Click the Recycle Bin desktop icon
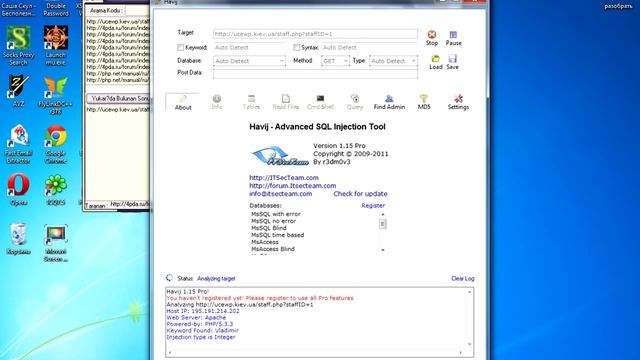This screenshot has height=360, width=640. click(18, 238)
